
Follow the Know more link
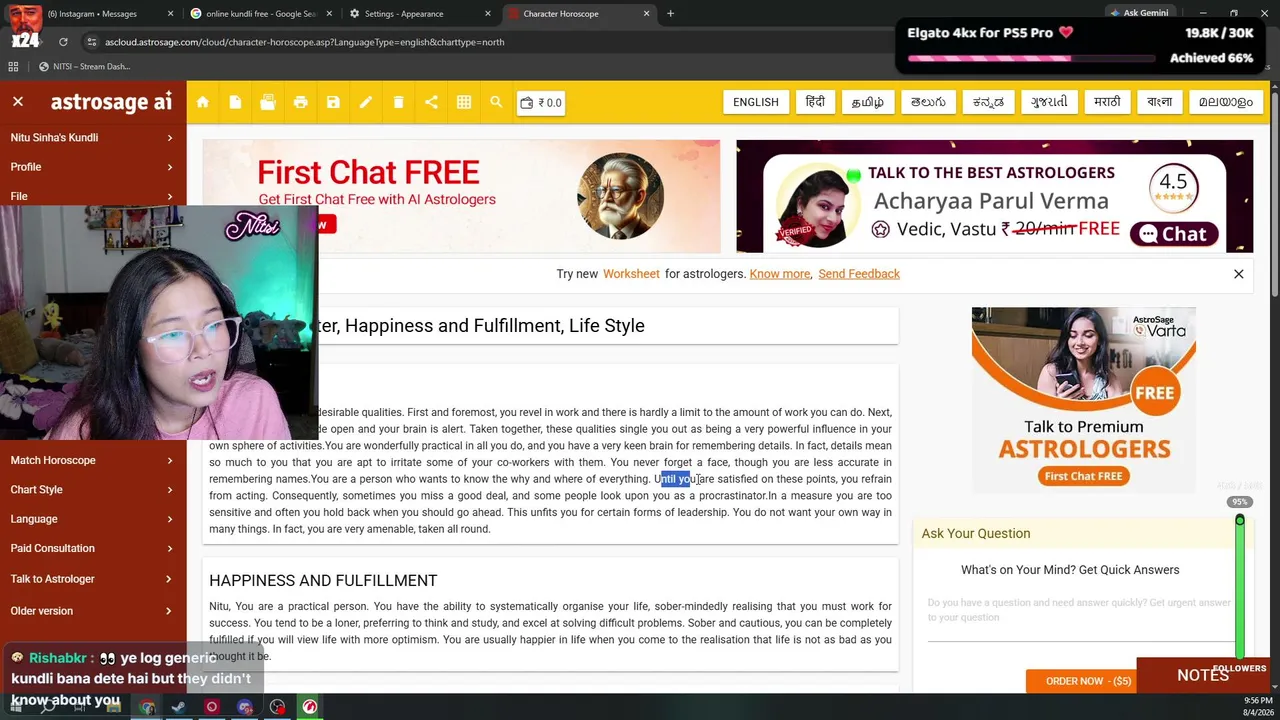780,274
